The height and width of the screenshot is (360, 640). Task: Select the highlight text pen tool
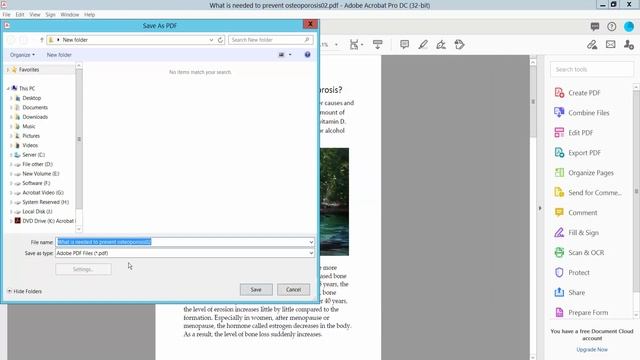coord(423,44)
